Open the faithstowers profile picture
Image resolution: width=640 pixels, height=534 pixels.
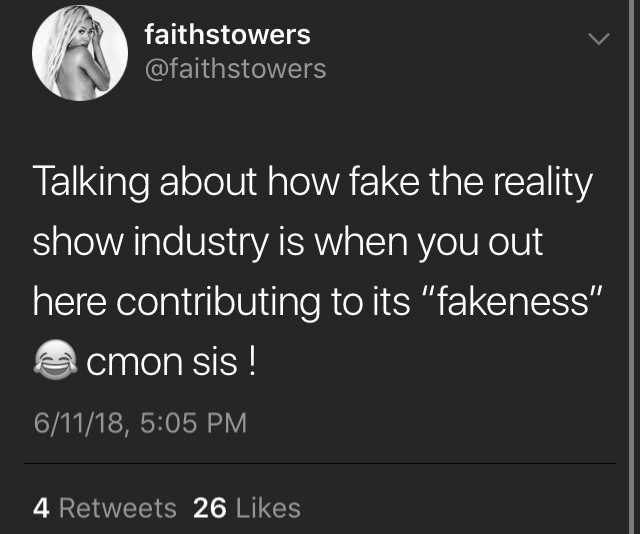click(80, 53)
